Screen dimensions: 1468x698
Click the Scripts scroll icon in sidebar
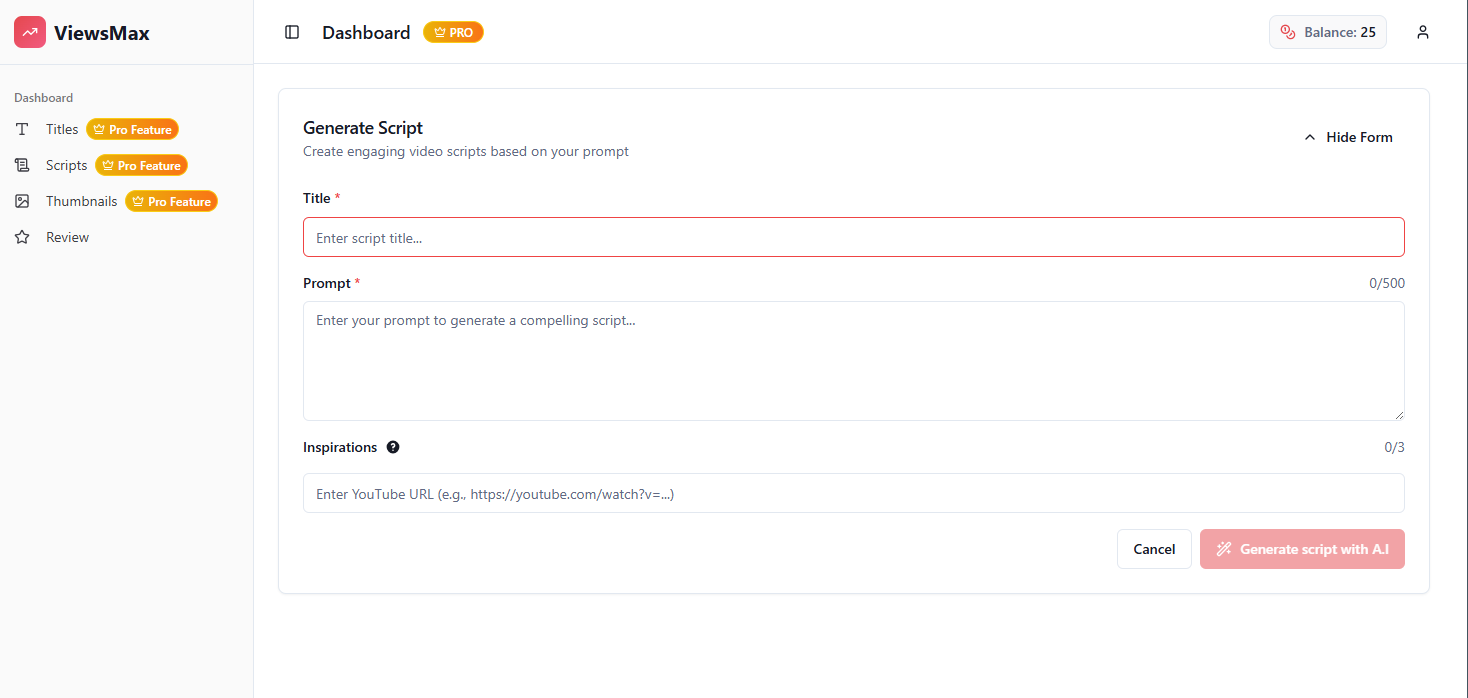click(22, 165)
